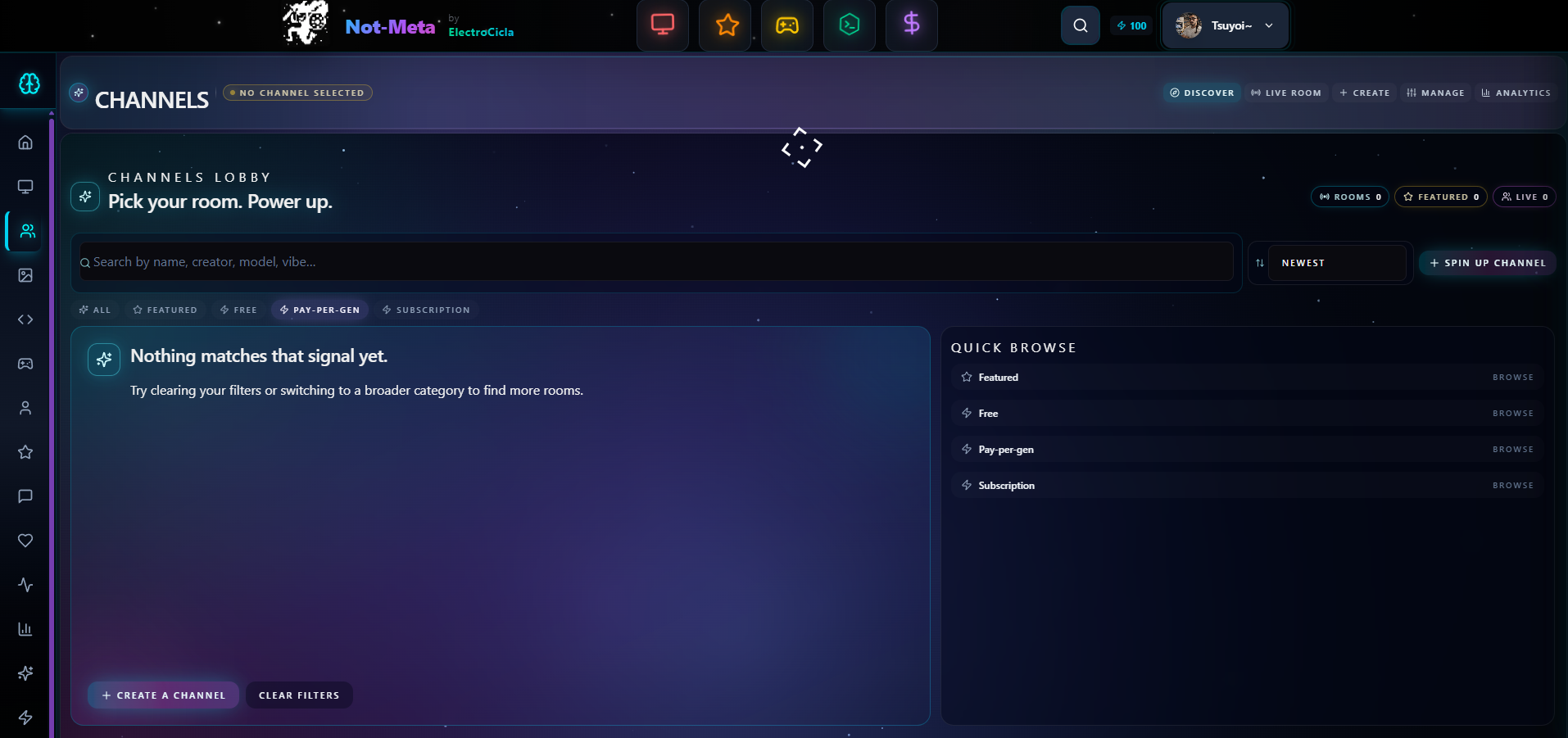Click the Create a Channel button
The height and width of the screenshot is (738, 1568).
[x=163, y=695]
